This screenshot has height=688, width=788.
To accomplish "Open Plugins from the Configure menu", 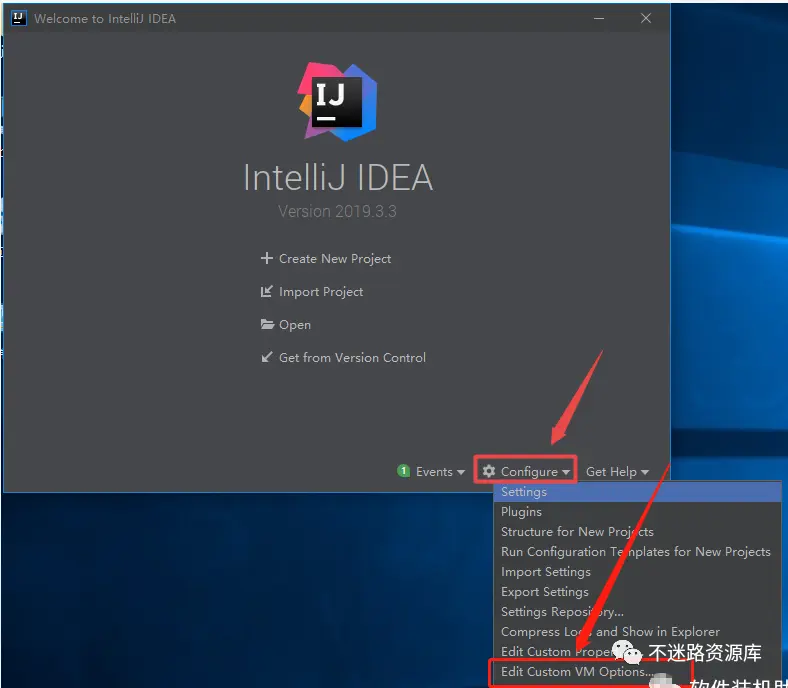I will click(x=637, y=512).
